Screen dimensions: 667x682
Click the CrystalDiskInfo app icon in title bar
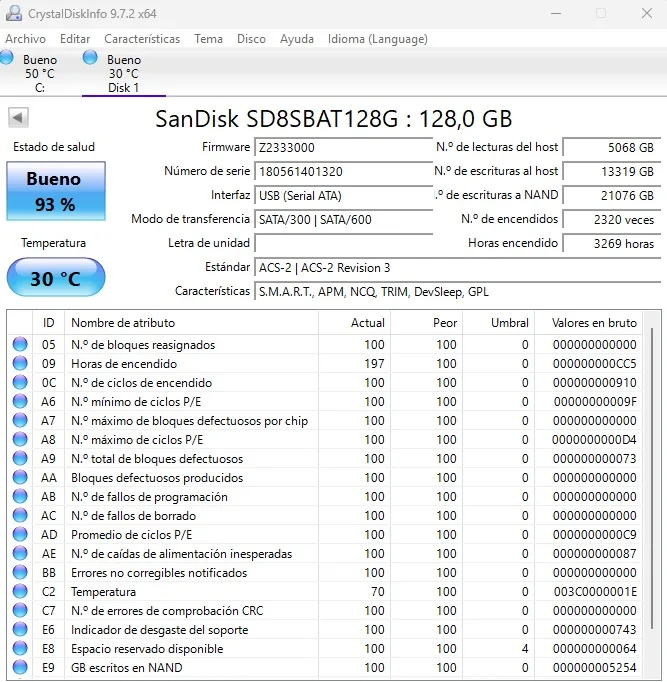13,13
